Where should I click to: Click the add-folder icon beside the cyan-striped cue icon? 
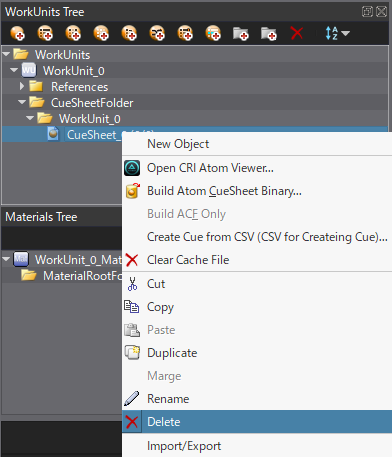[241, 33]
